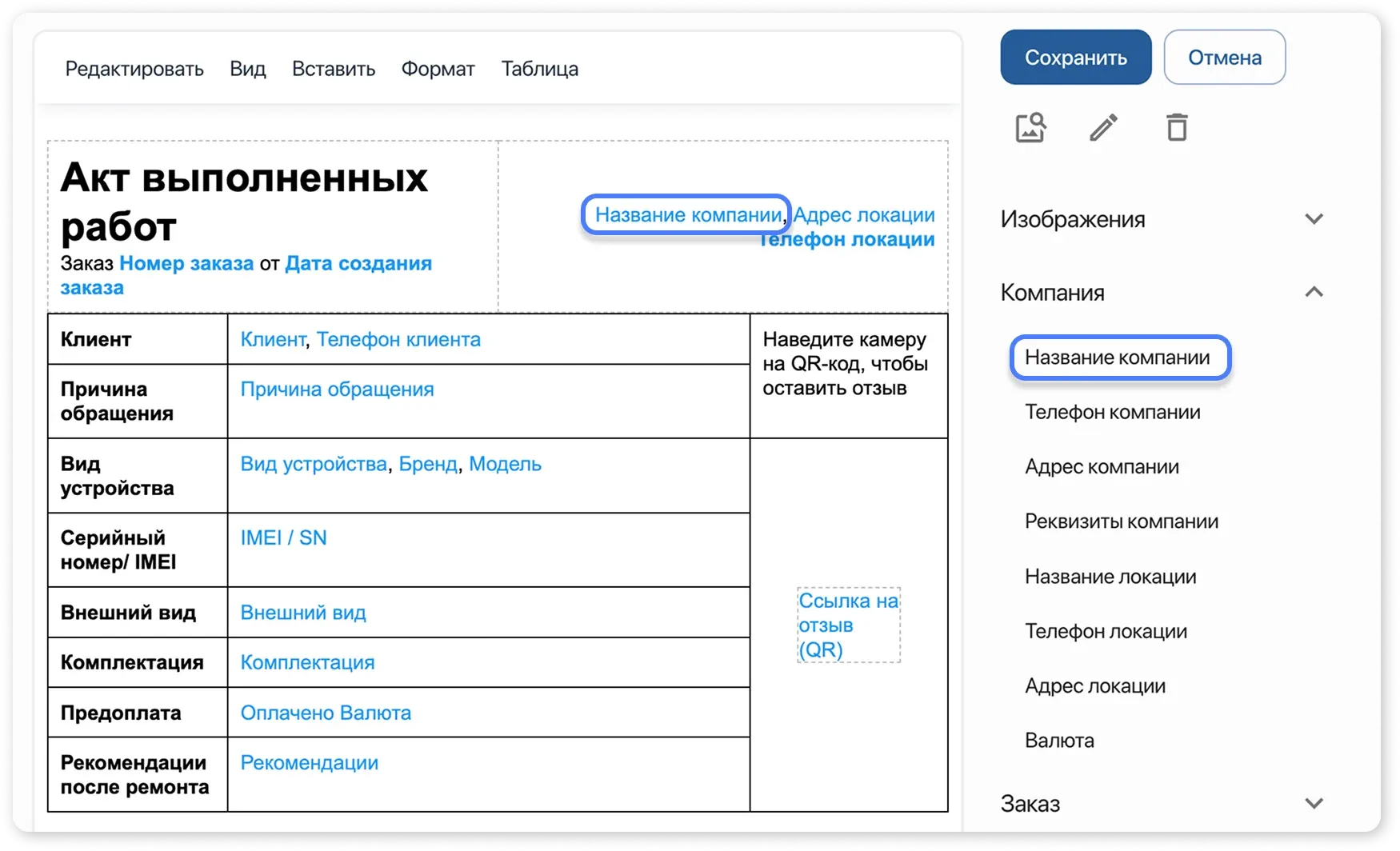Image resolution: width=1400 pixels, height=851 pixels.
Task: Insert the Телефон компании variable
Action: [1112, 412]
